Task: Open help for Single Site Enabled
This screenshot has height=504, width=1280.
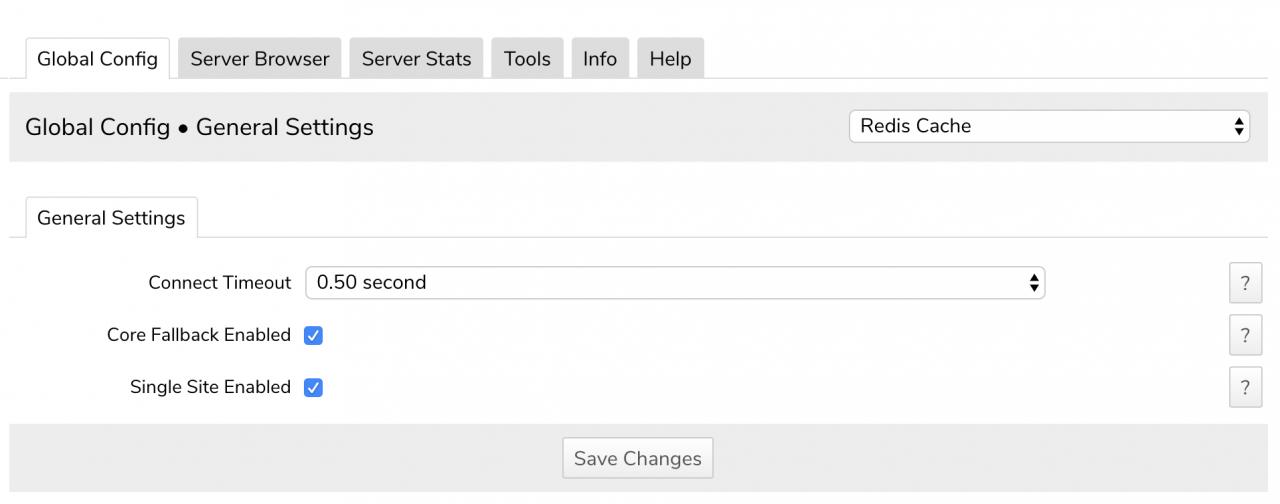Action: pos(1245,387)
